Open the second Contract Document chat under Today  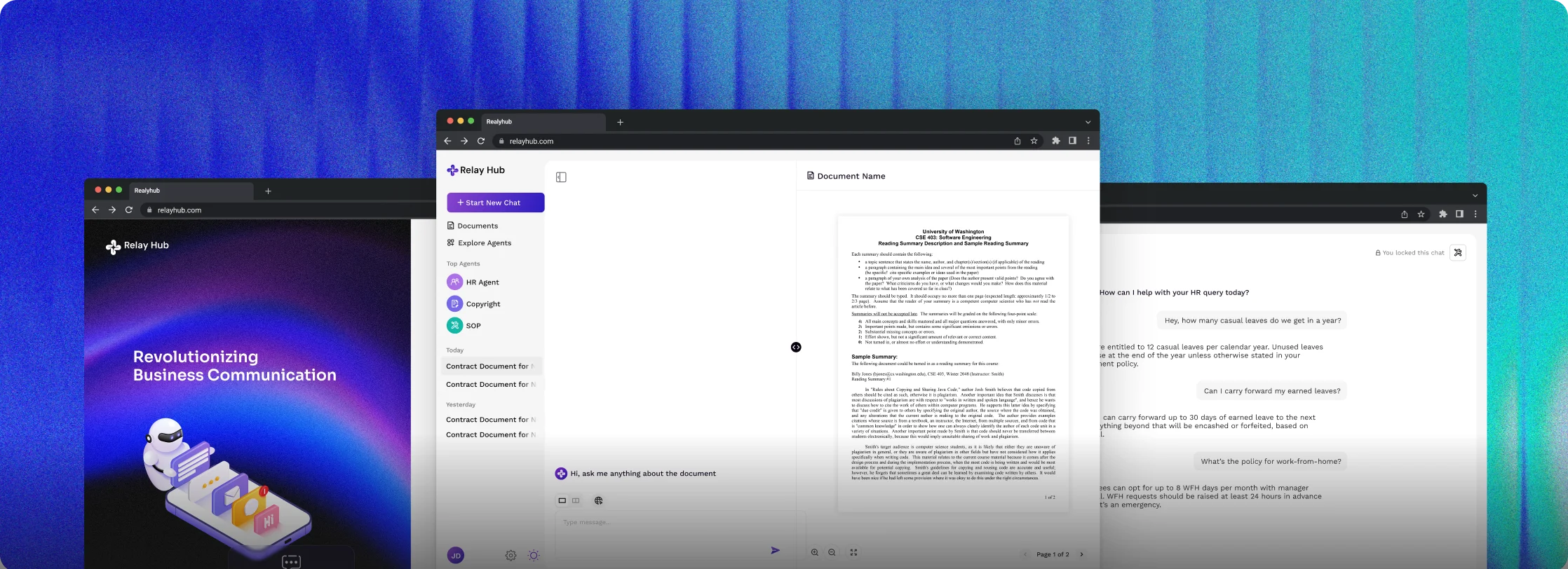click(x=492, y=385)
